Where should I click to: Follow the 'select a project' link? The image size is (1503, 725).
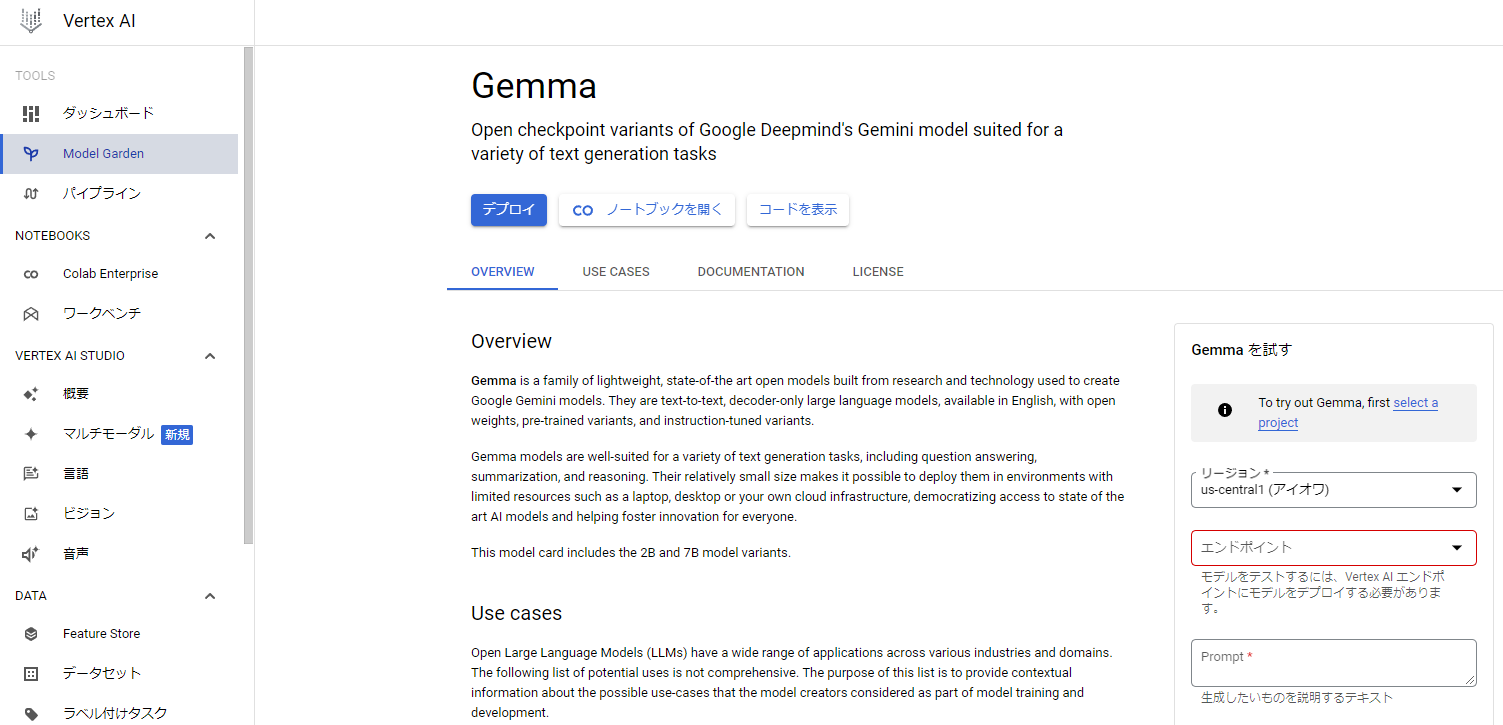click(x=1415, y=403)
